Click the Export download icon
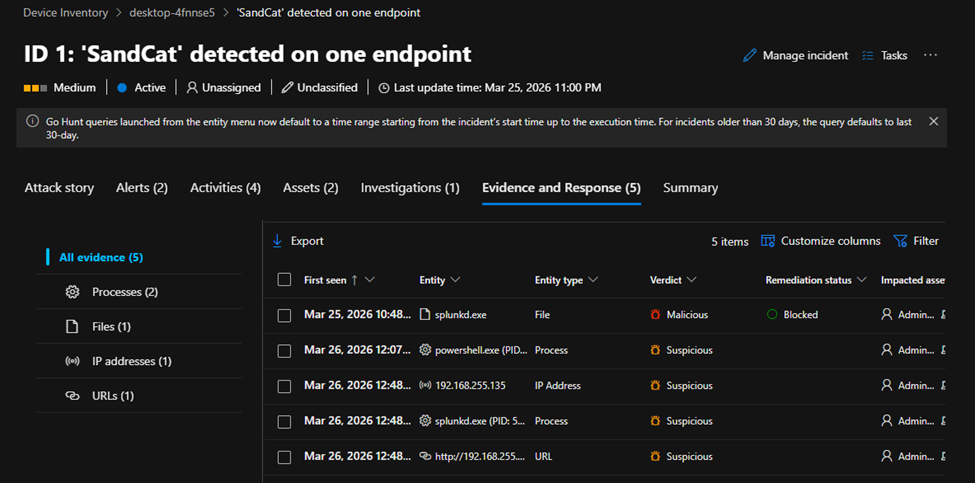 278,241
